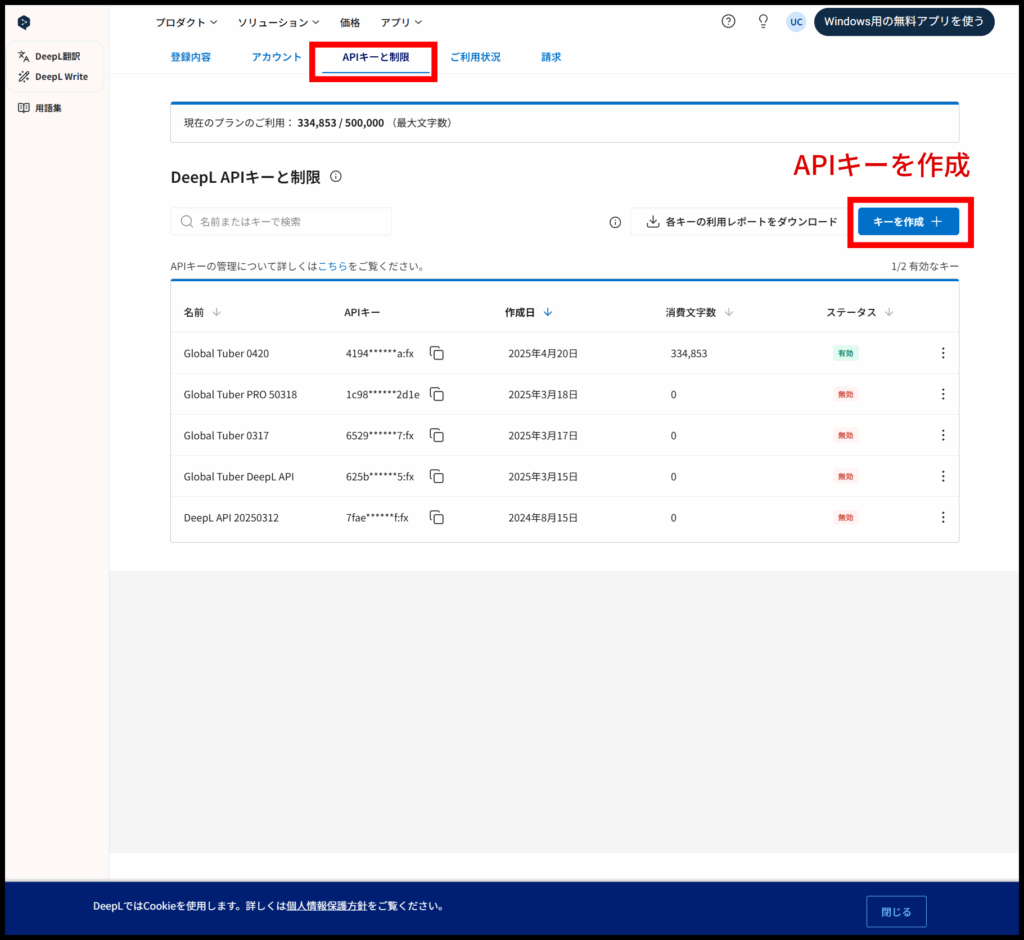The width and height of the screenshot is (1024, 940).
Task: Switch to the ご利用状況 tab
Action: point(475,57)
